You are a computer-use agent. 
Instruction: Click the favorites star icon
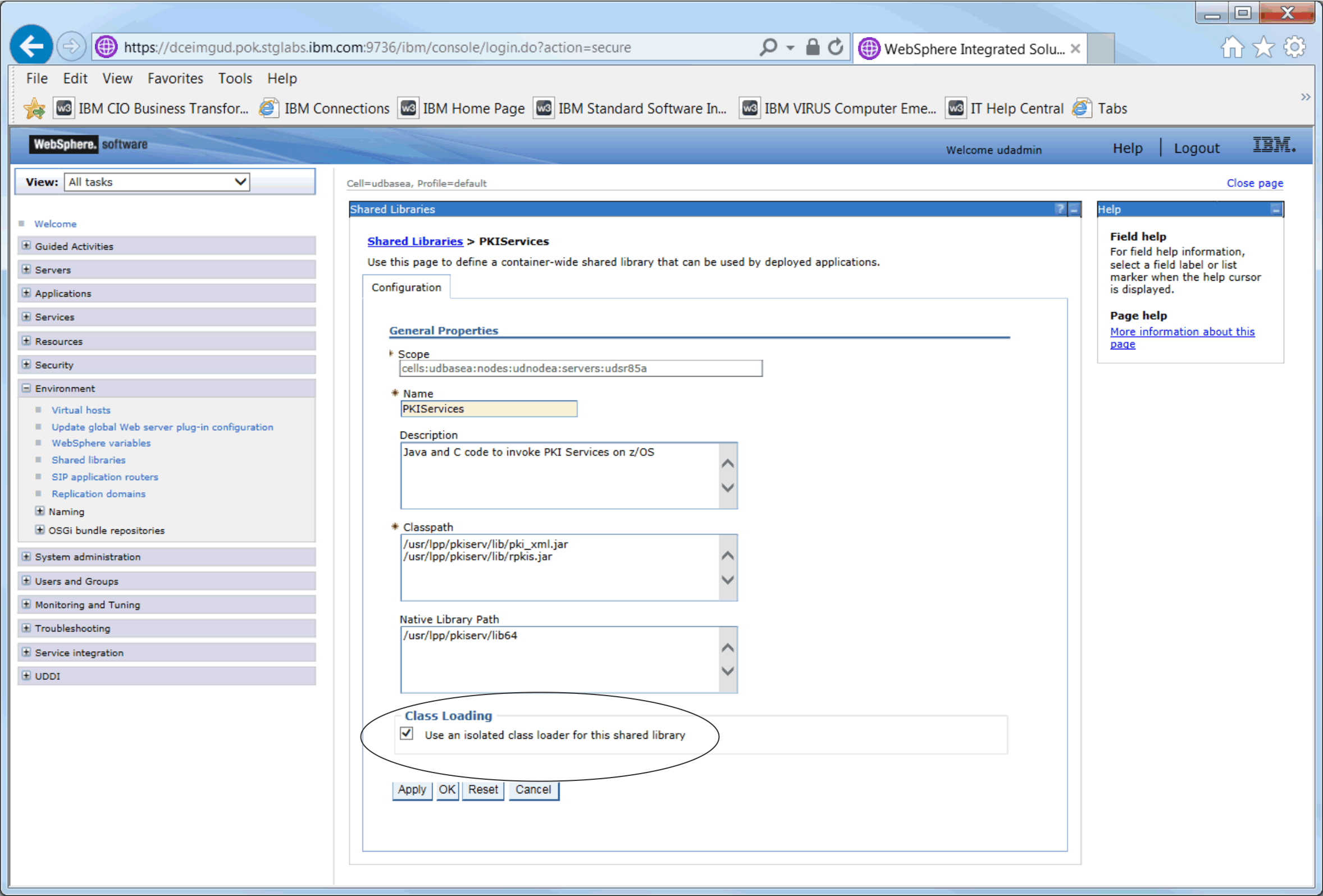click(x=1263, y=47)
